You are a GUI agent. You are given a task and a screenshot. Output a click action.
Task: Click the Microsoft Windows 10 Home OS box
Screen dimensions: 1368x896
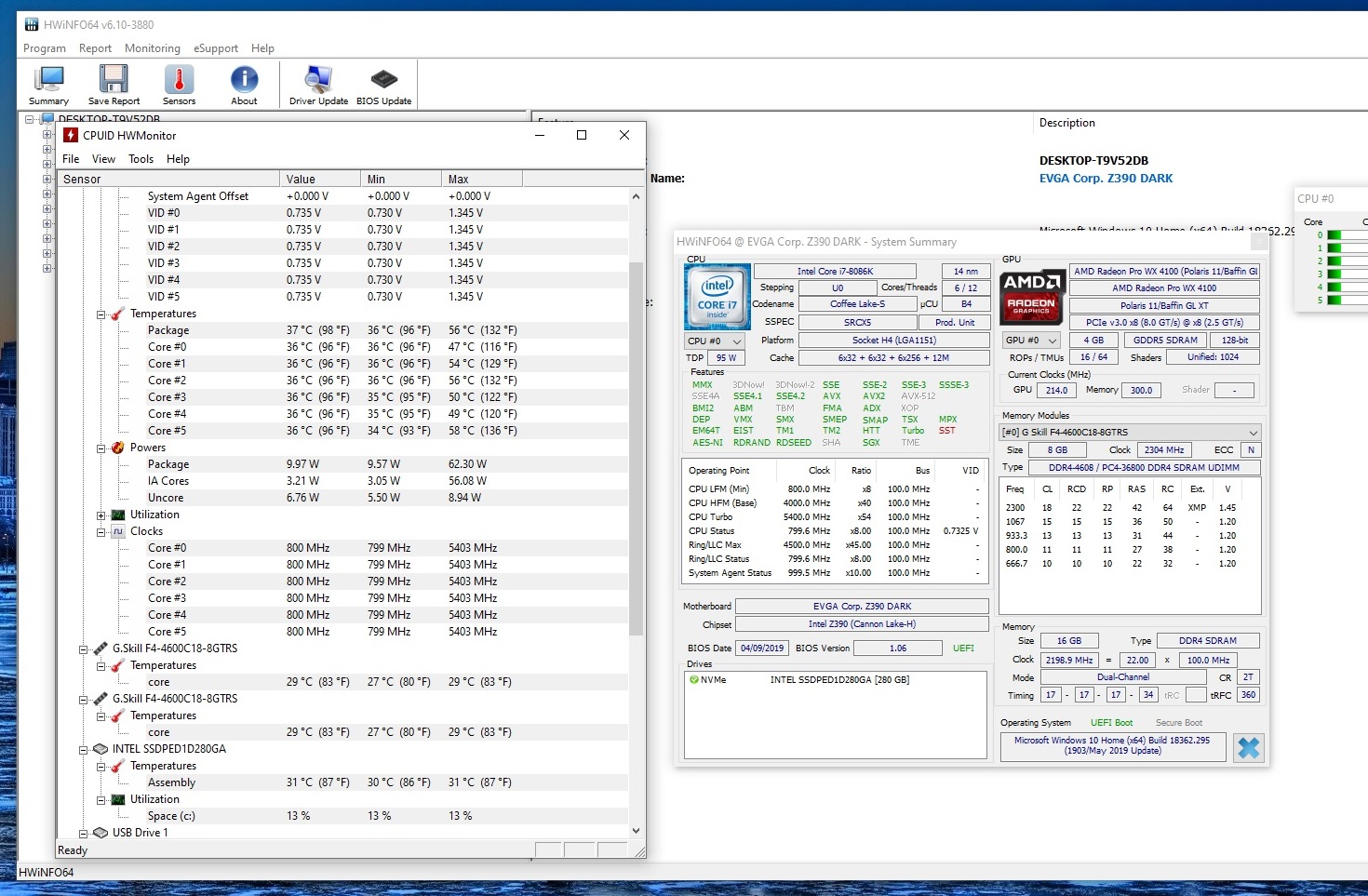[1112, 746]
